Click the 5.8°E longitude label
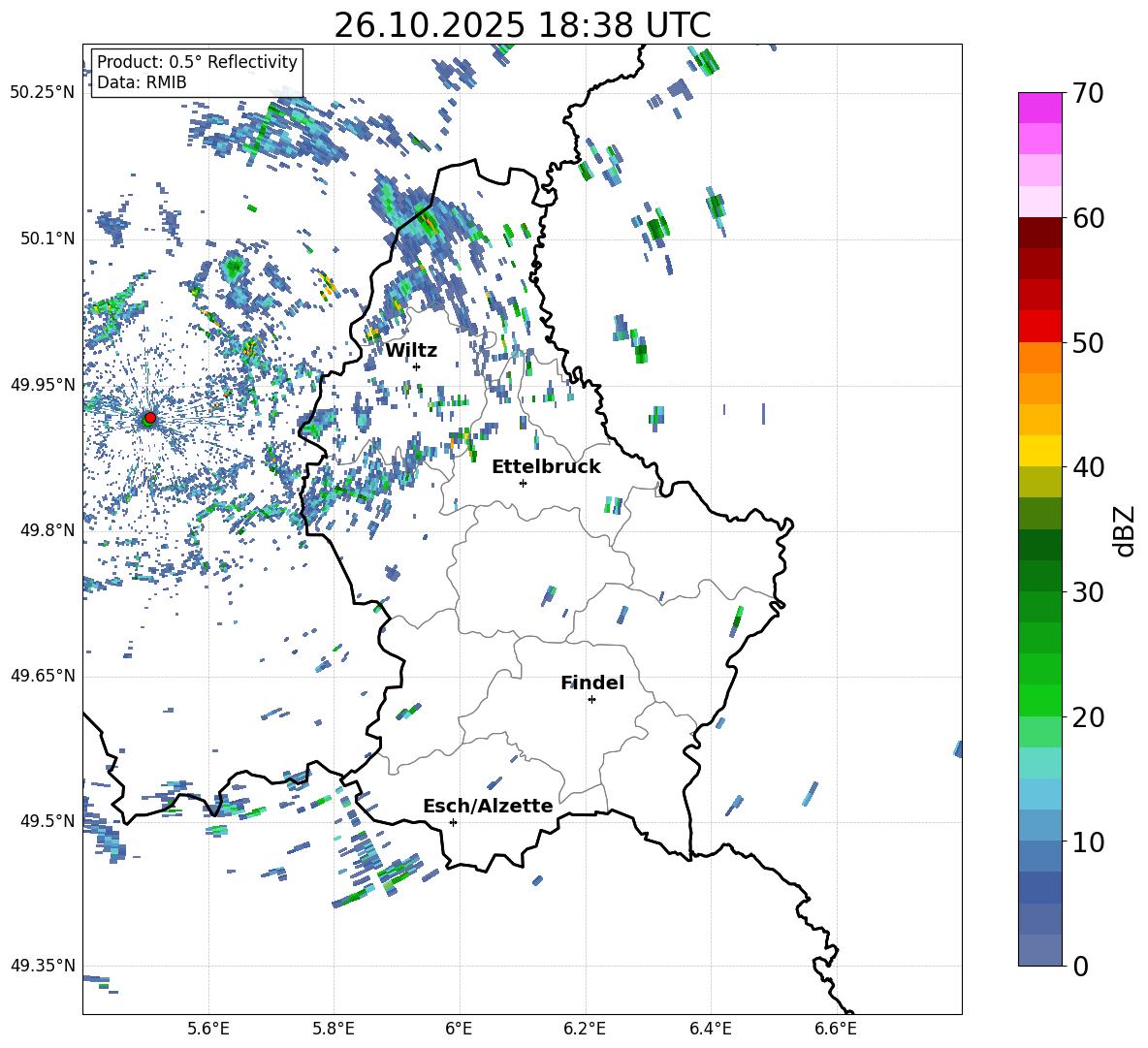Screen dimensions: 1148x1048 334,1029
